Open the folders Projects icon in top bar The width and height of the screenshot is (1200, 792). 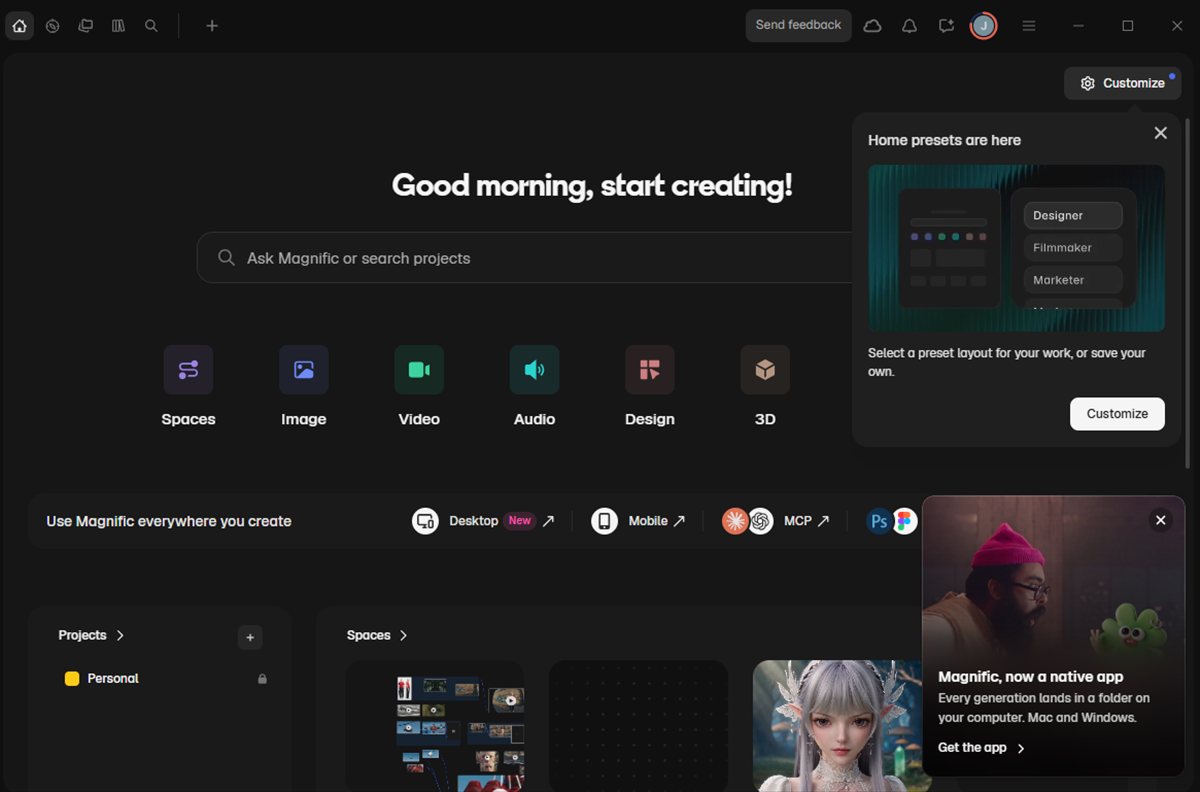[86, 26]
